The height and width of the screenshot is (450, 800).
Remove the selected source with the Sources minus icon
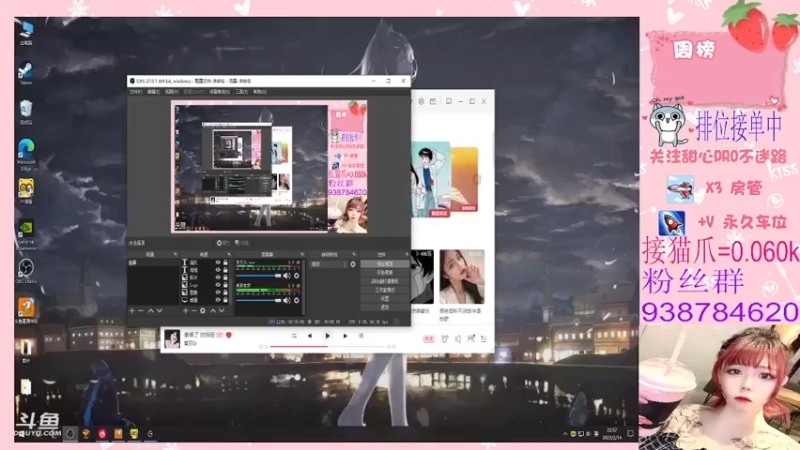[194, 311]
